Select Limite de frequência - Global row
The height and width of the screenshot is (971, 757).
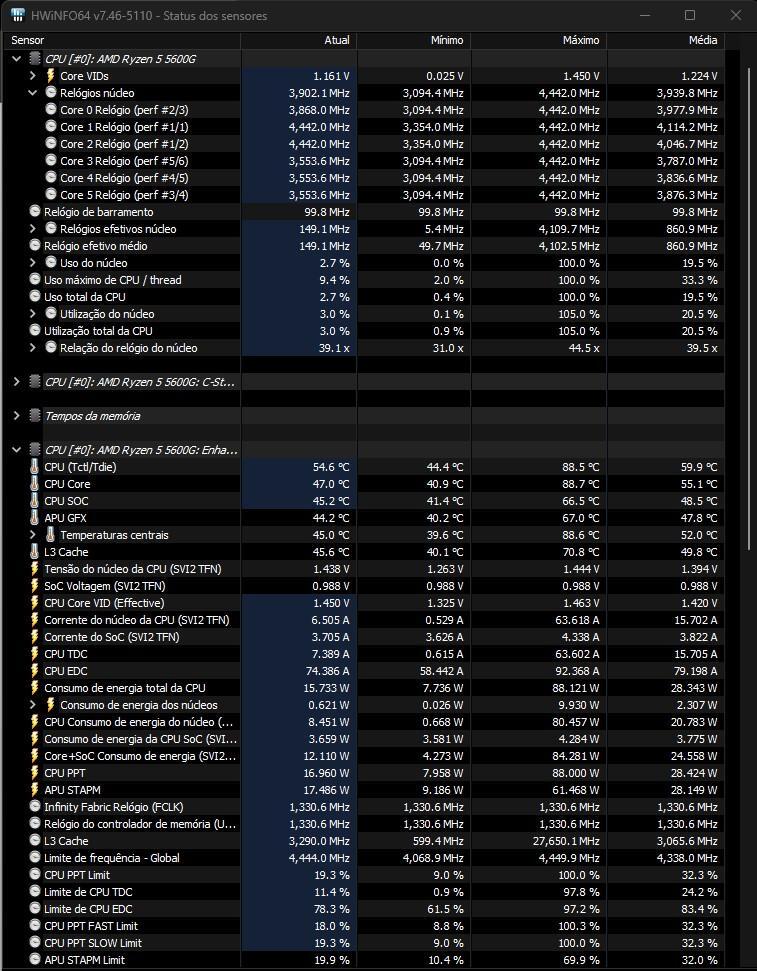[x=364, y=858]
